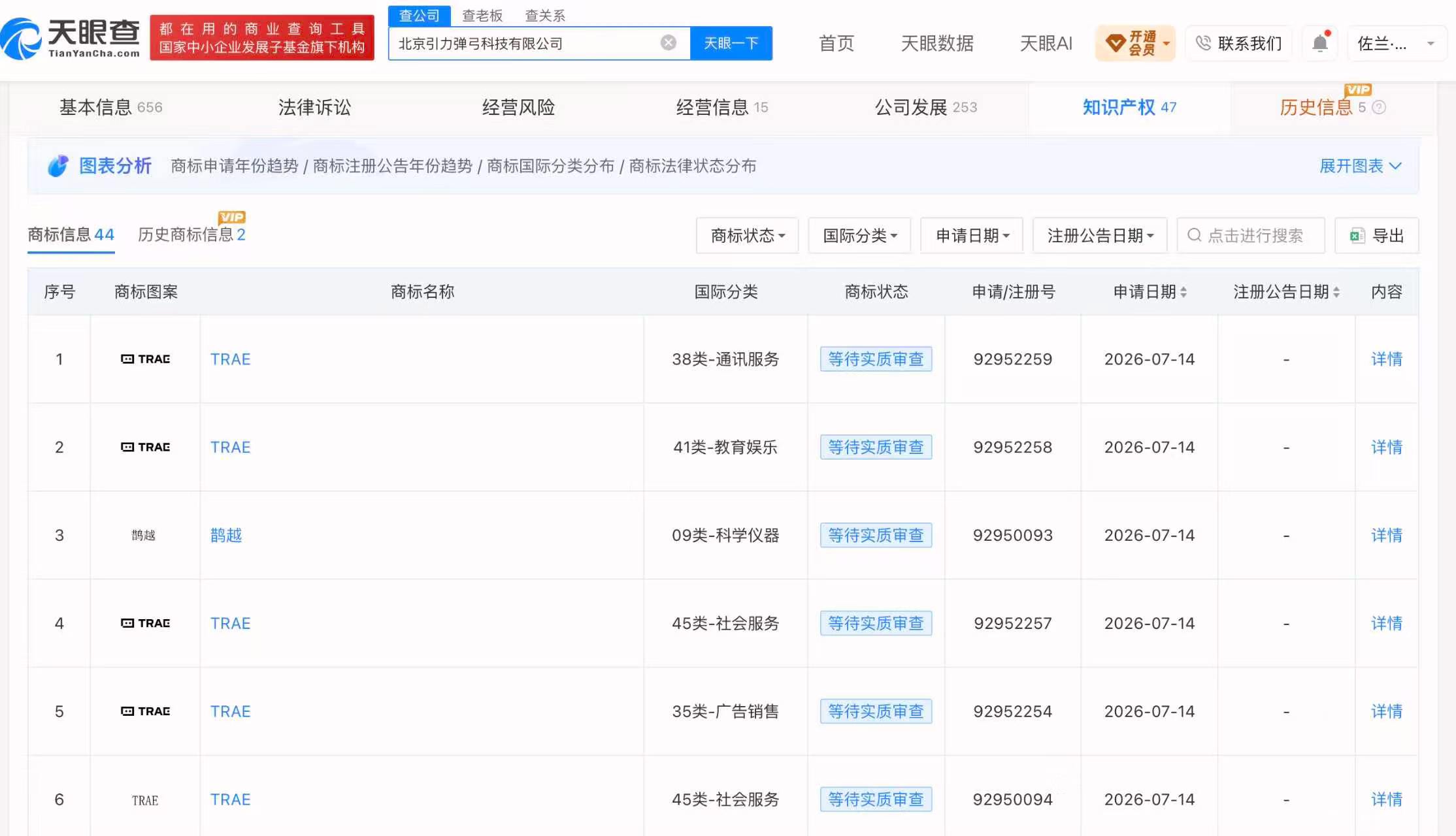Click the magnifier in the trademark search box
This screenshot has width=1456, height=836.
(1195, 235)
